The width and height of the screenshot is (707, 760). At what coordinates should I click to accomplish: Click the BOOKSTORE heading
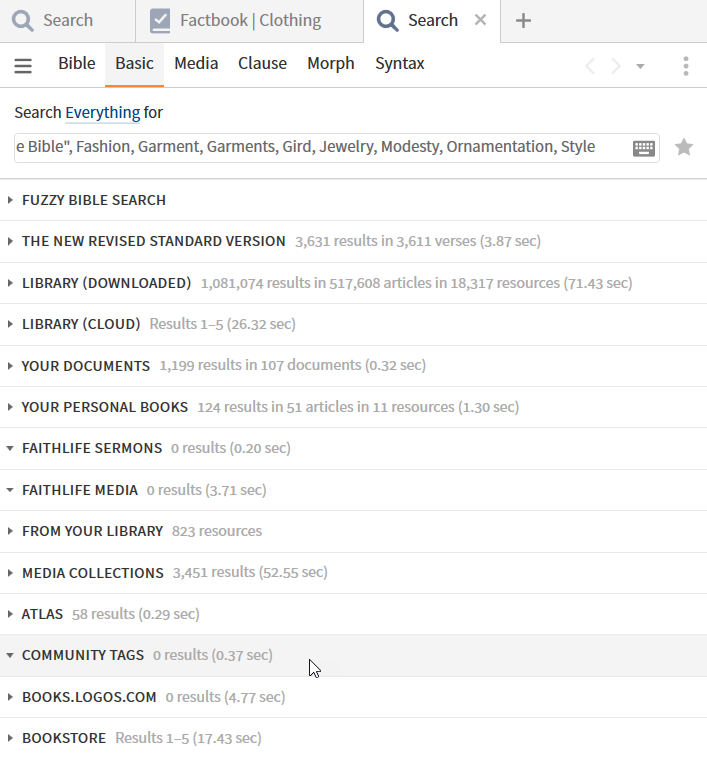click(x=64, y=738)
